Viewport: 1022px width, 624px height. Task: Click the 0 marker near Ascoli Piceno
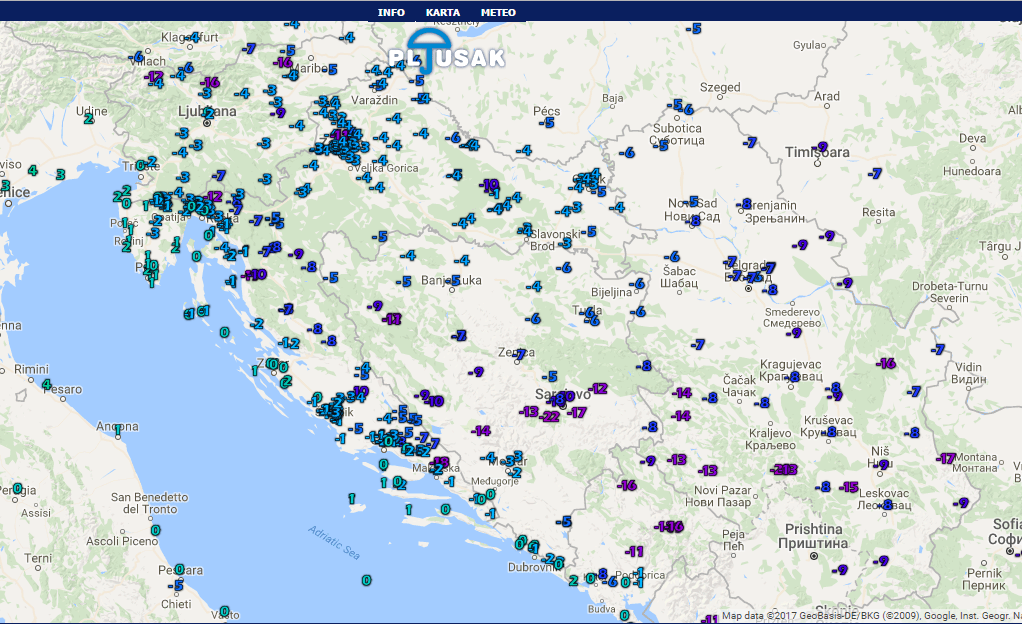point(155,530)
